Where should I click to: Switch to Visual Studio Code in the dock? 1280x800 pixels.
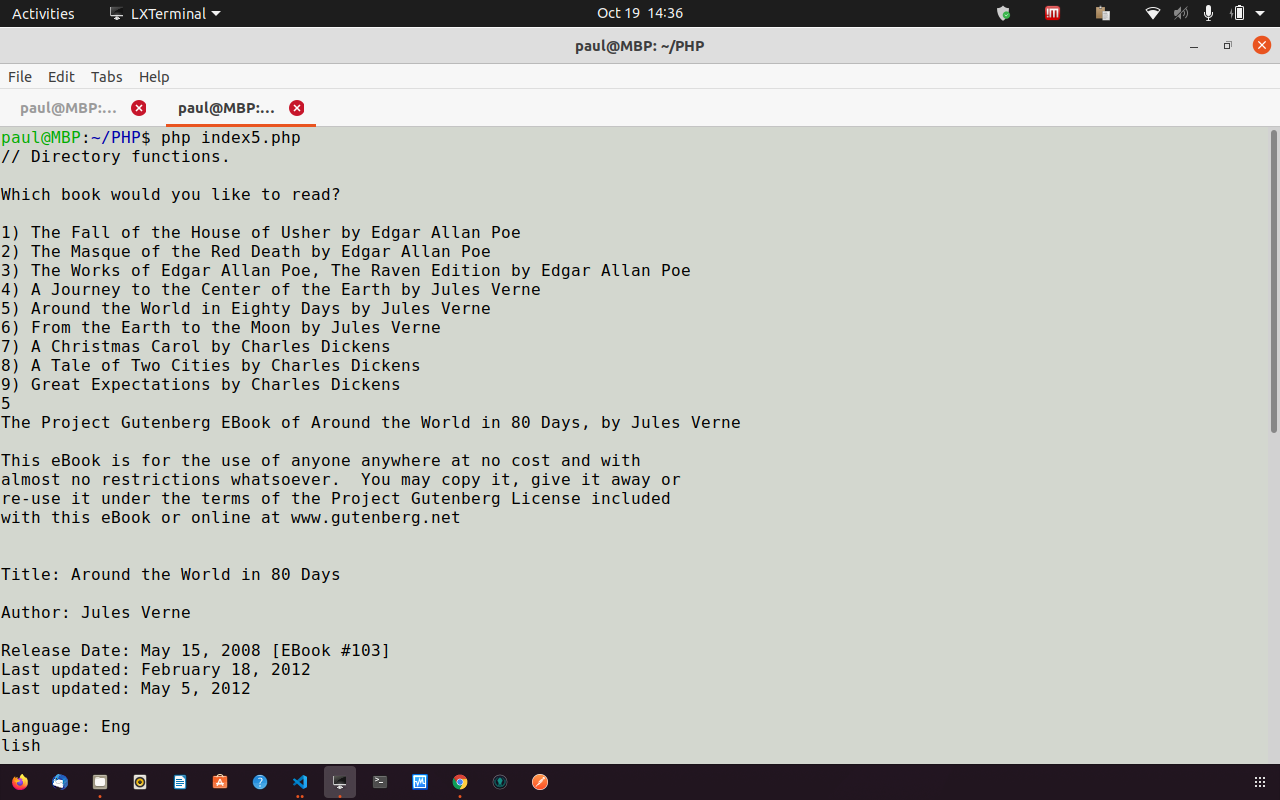pyautogui.click(x=300, y=782)
